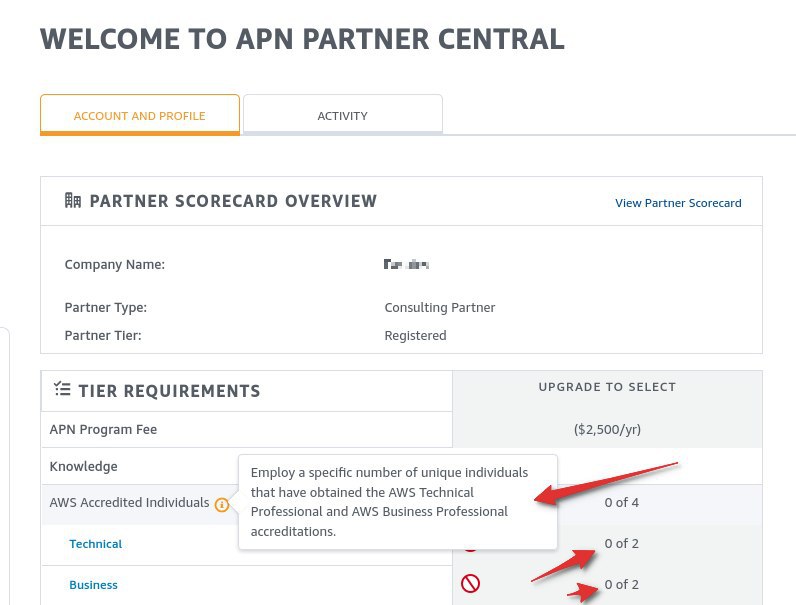Click the 'Partner Tier:' label
The height and width of the screenshot is (605, 796).
coord(103,335)
